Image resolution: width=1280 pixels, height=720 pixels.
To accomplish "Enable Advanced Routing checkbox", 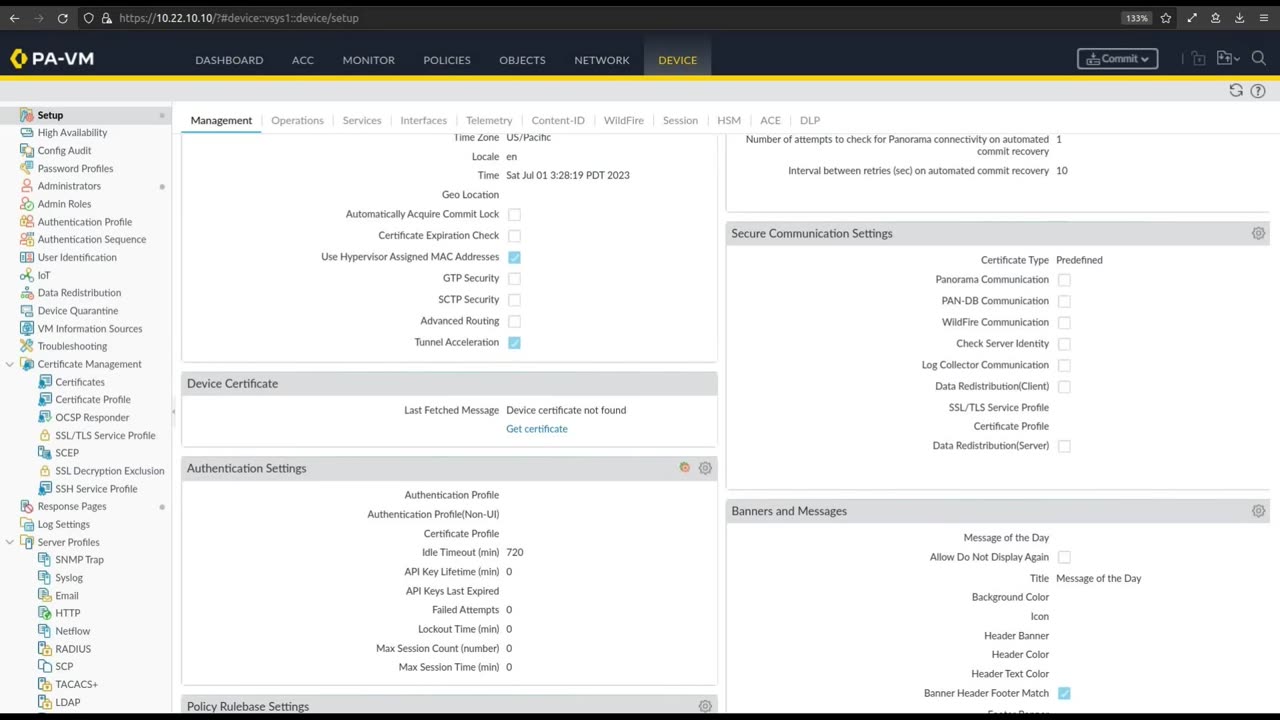I will (x=514, y=321).
